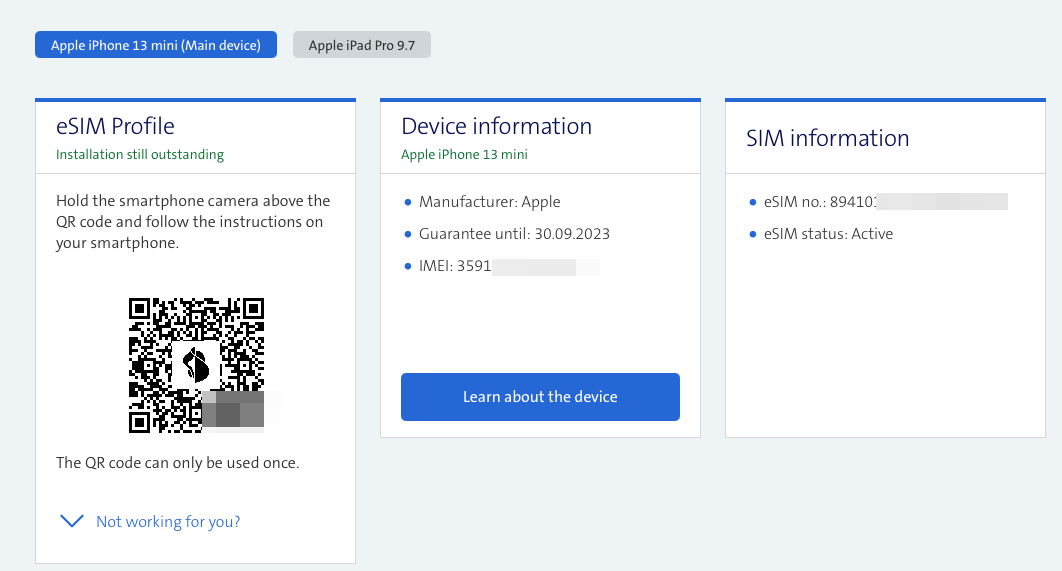This screenshot has height=571, width=1062.
Task: Click the Guarantee until 30.09.2023 line
Action: click(x=514, y=234)
